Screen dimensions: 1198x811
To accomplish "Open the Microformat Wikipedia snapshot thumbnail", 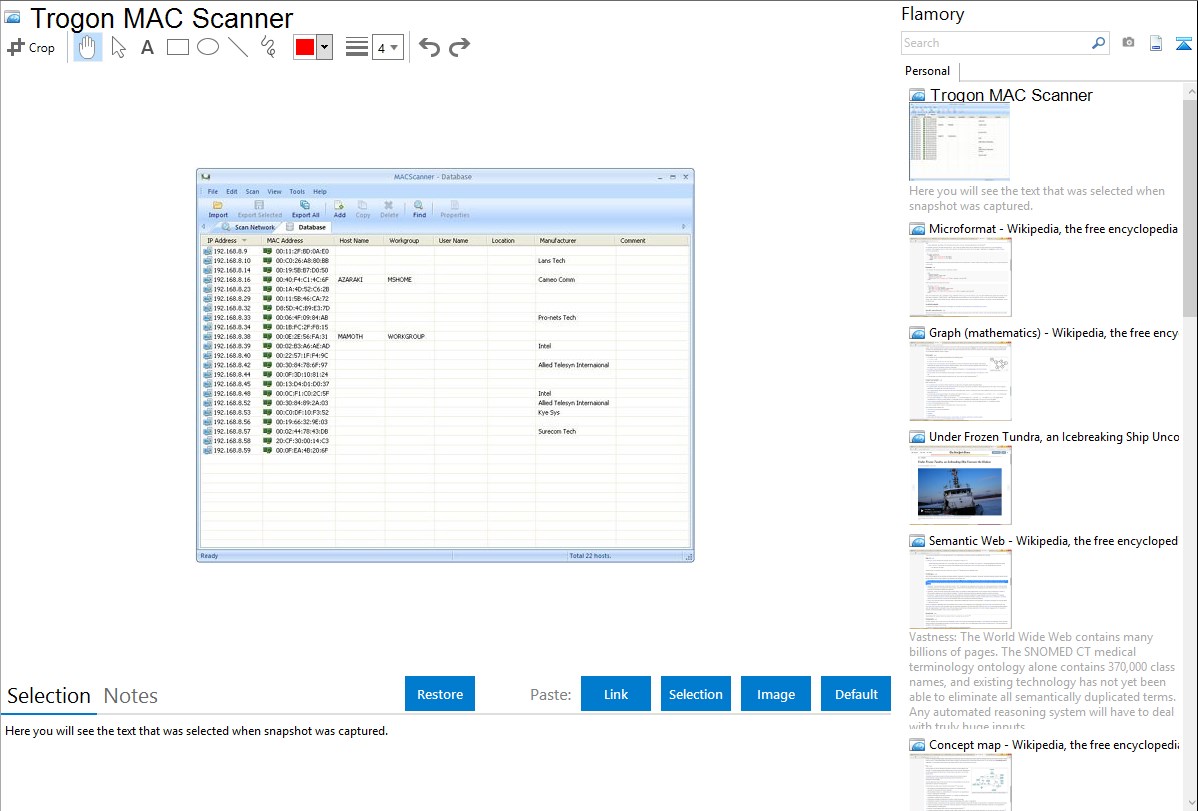I will [x=960, y=277].
